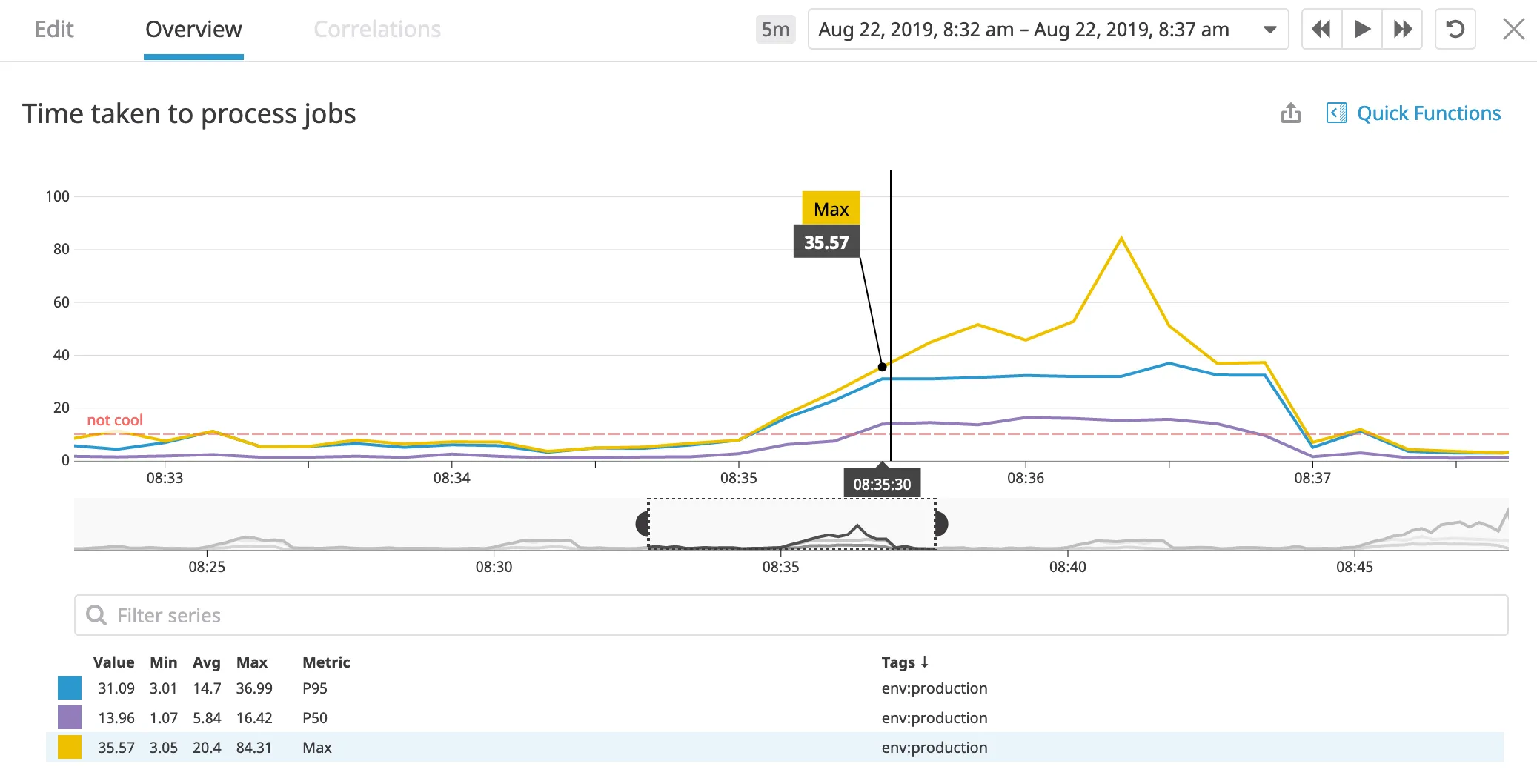
Task: Click in the Filter series input field
Action: (x=791, y=615)
